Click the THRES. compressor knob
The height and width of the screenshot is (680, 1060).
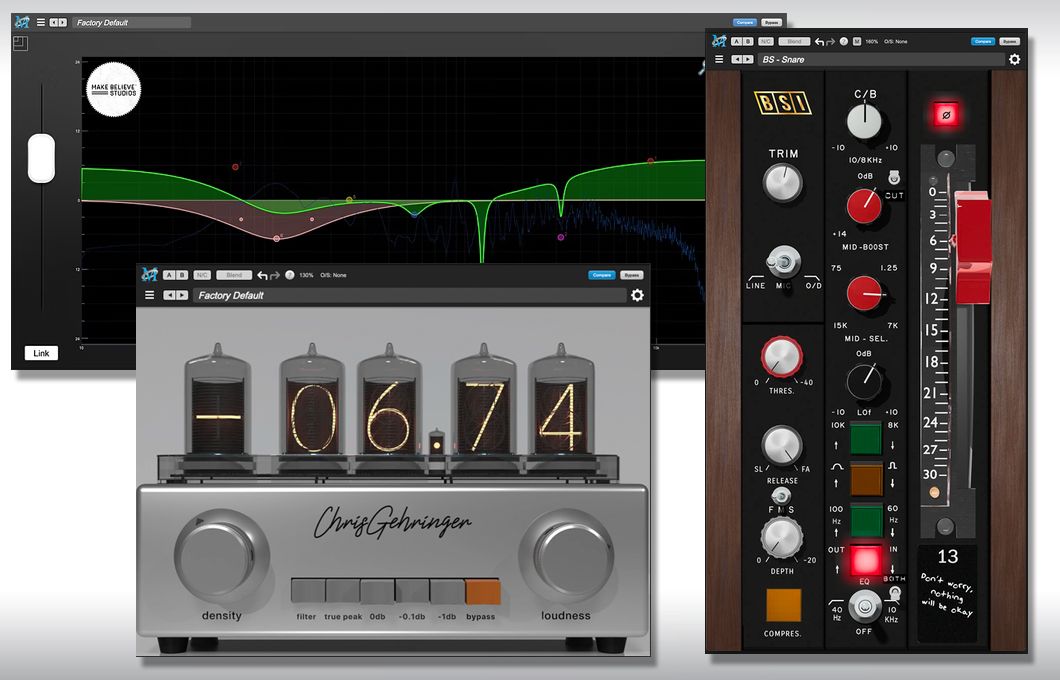coord(781,356)
